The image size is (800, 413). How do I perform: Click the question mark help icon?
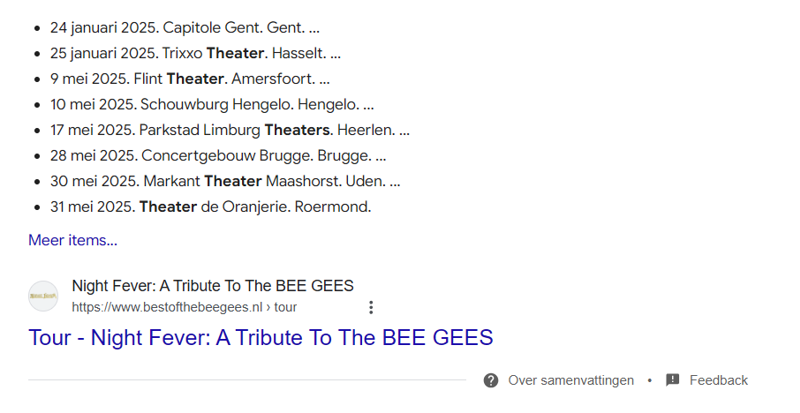[x=491, y=380]
